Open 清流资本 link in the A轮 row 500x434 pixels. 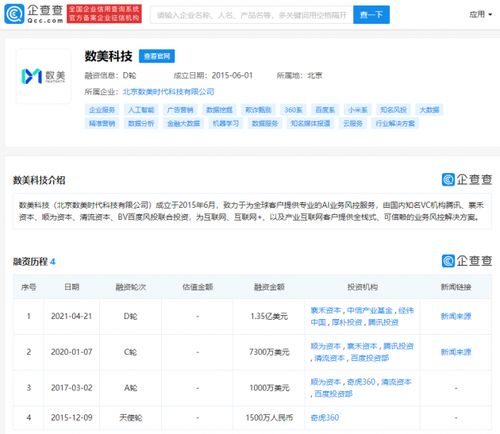(396, 382)
